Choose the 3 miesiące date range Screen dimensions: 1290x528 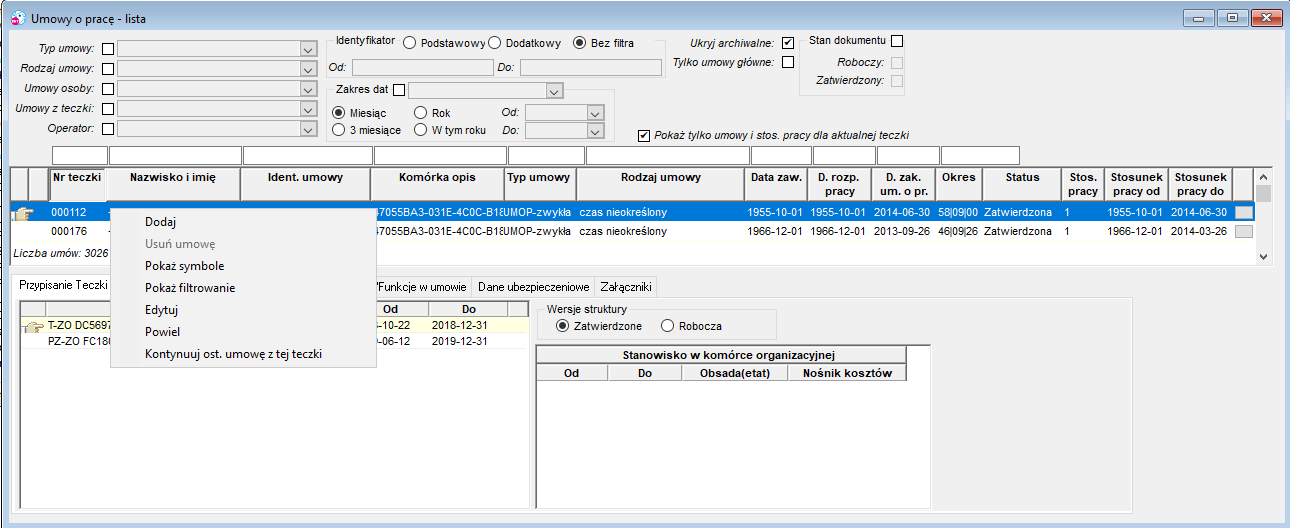(339, 130)
